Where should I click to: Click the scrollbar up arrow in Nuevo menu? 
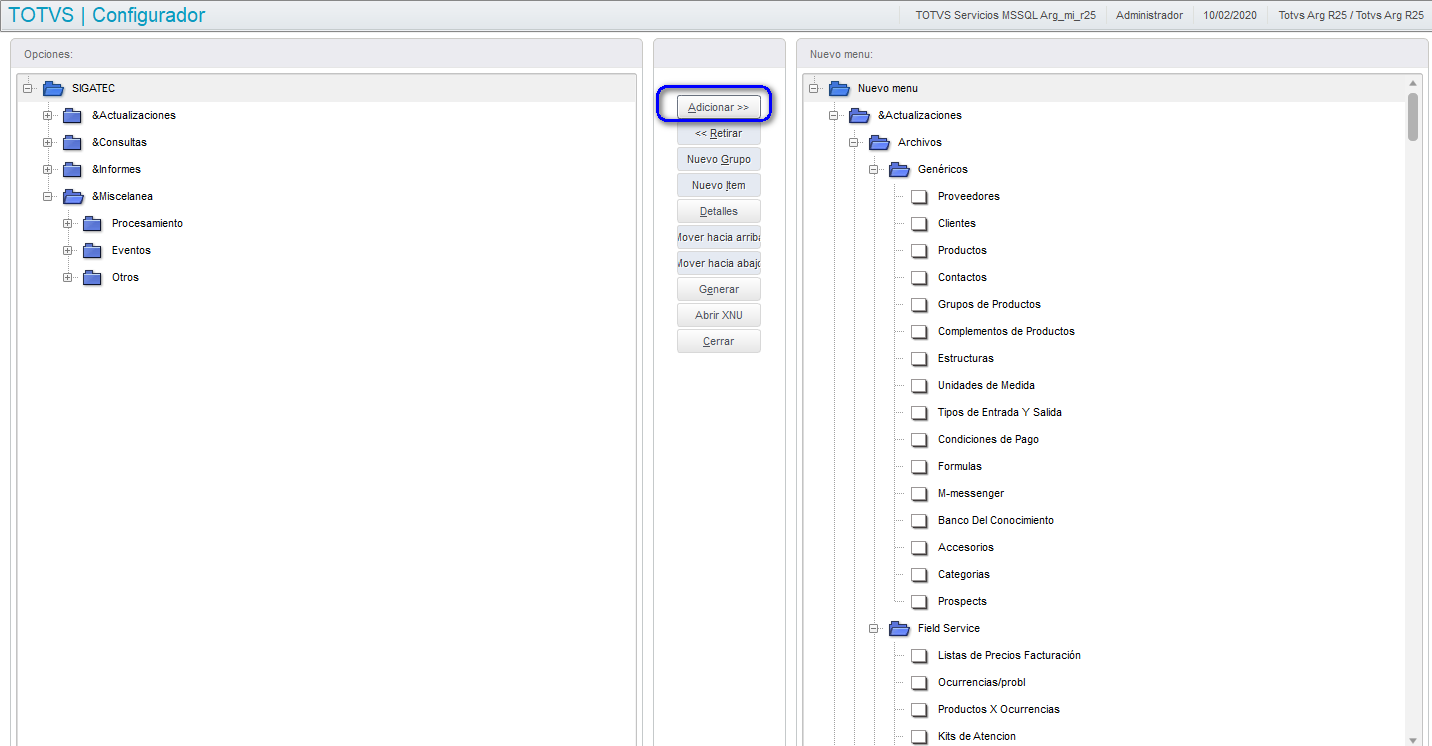pos(1413,82)
